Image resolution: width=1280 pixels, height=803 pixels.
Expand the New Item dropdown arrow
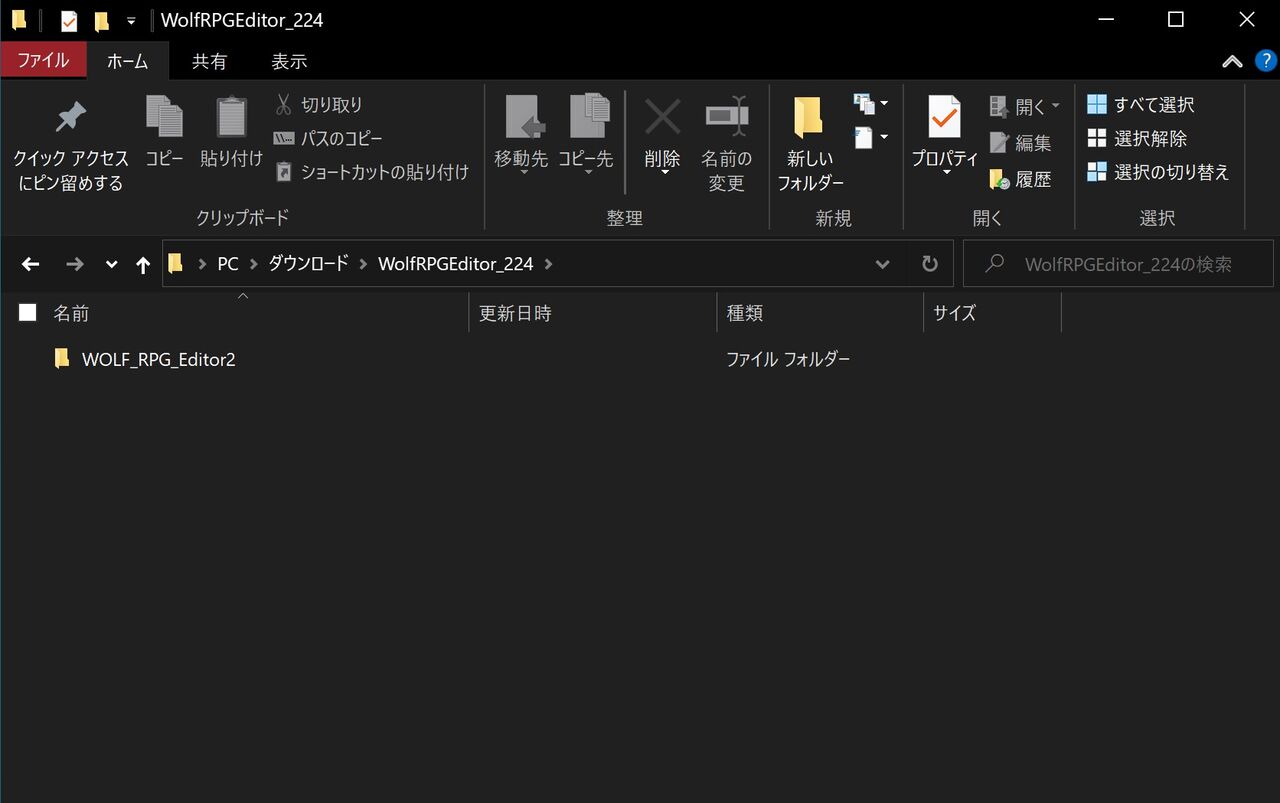(884, 103)
